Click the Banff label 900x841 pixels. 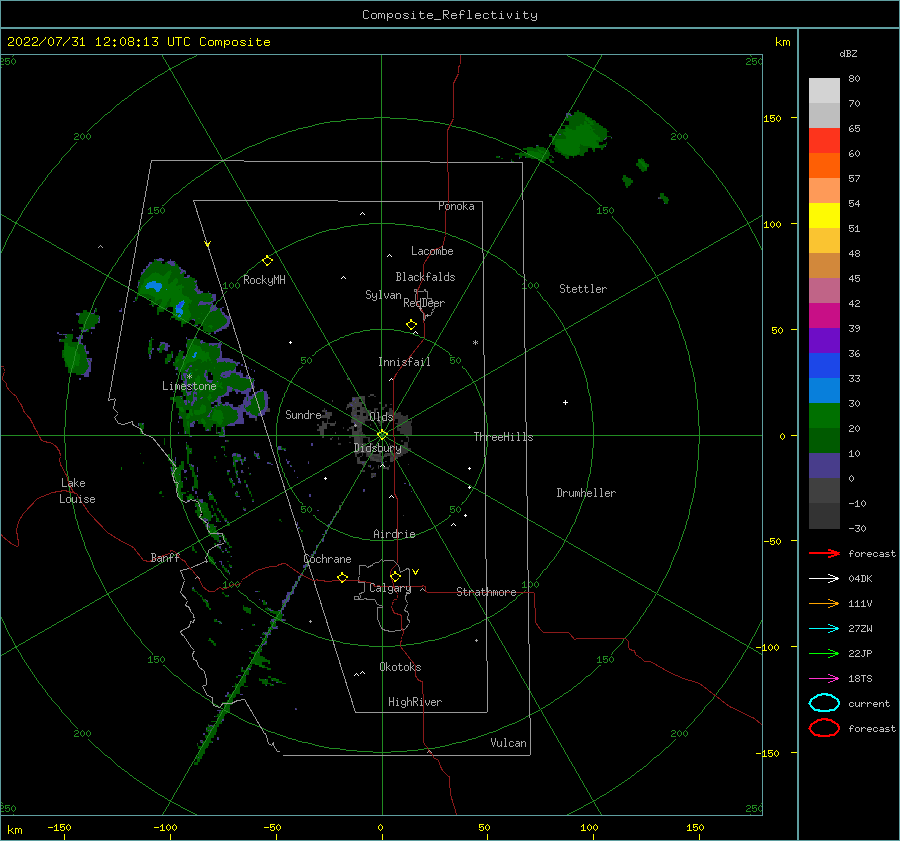tap(165, 557)
